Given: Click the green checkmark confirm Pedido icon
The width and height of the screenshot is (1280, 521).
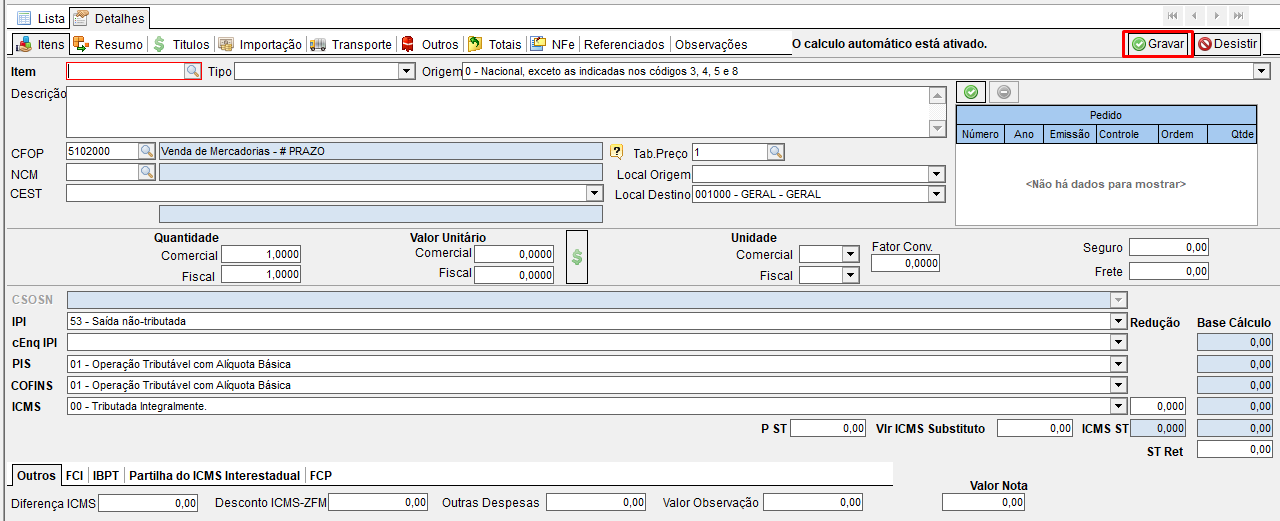Looking at the screenshot, I should tap(970, 92).
